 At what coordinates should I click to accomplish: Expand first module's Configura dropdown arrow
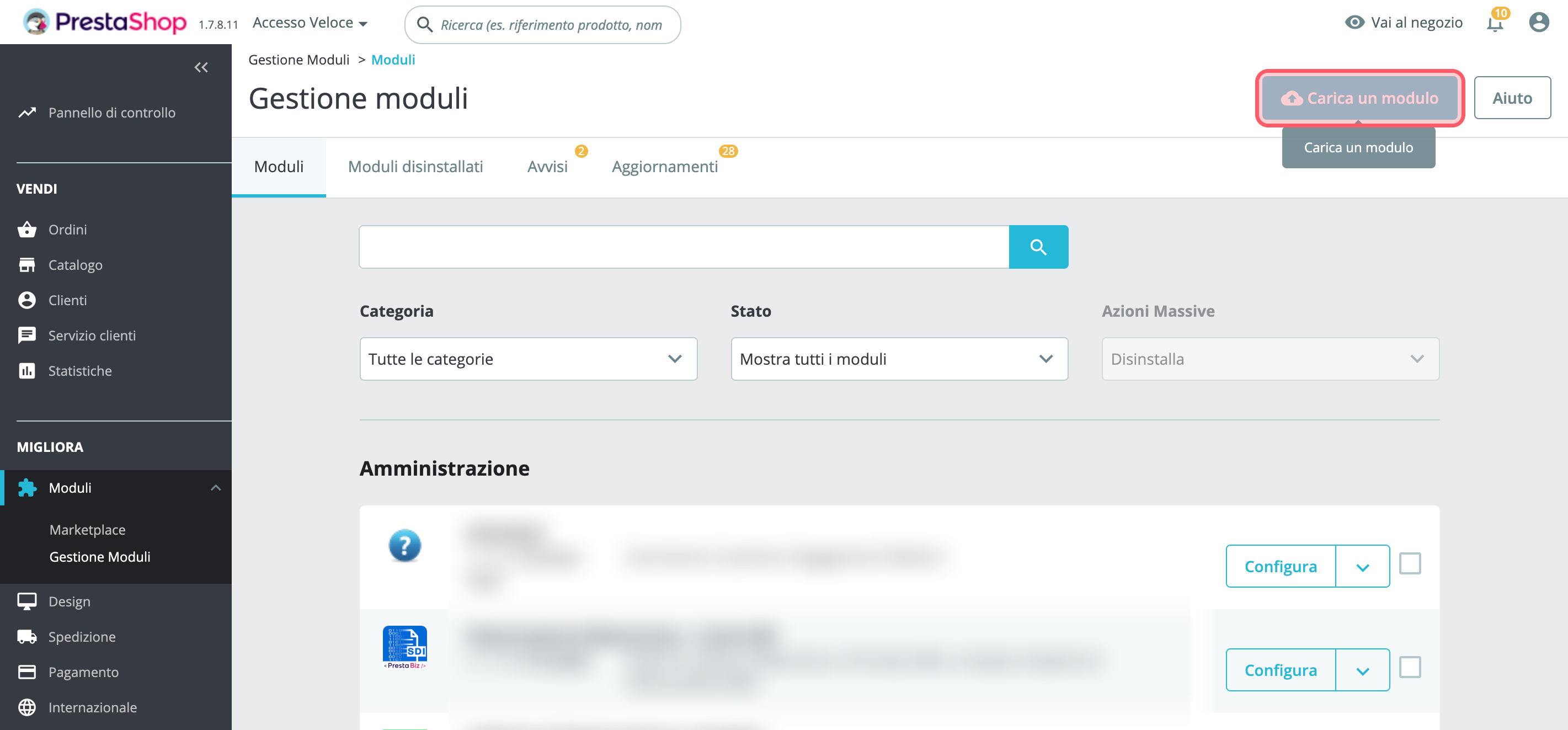[x=1362, y=567]
